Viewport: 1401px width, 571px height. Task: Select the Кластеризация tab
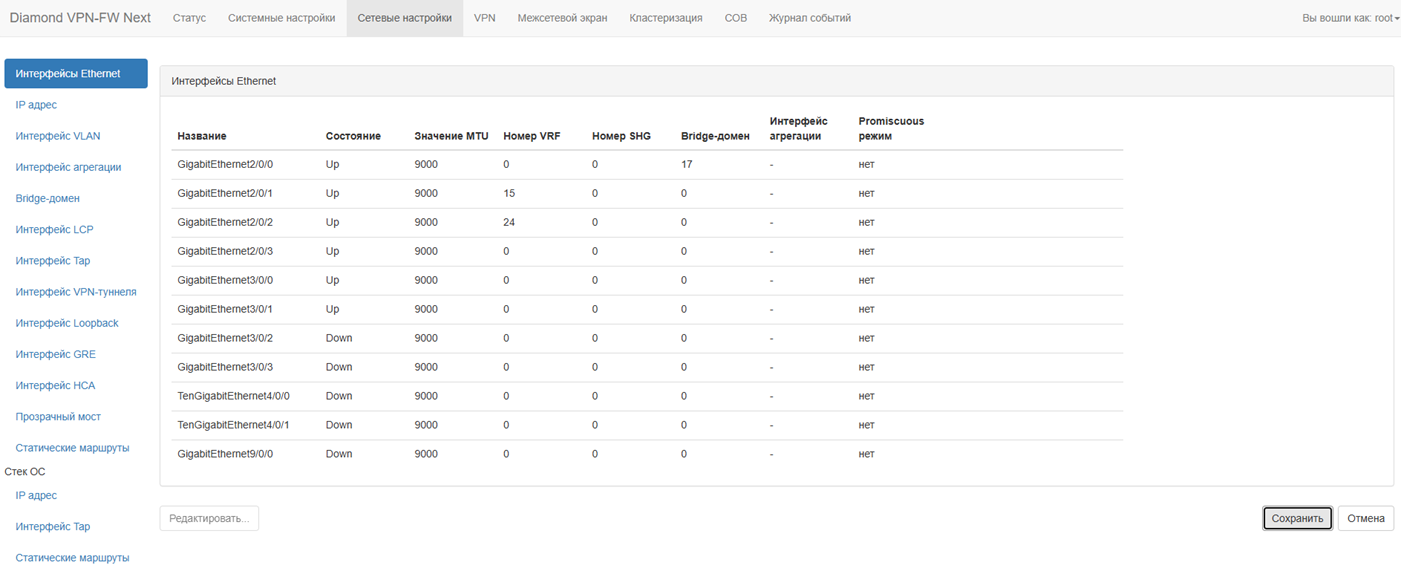[665, 18]
